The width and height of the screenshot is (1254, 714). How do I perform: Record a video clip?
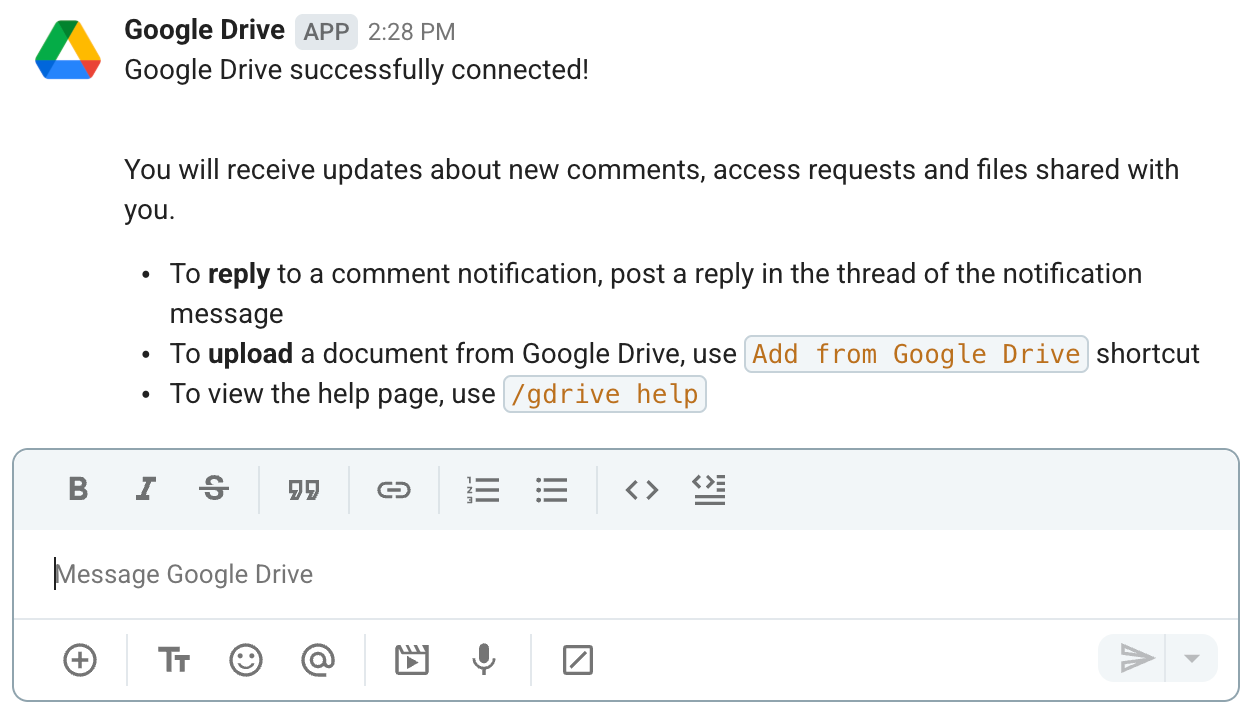[x=413, y=659]
